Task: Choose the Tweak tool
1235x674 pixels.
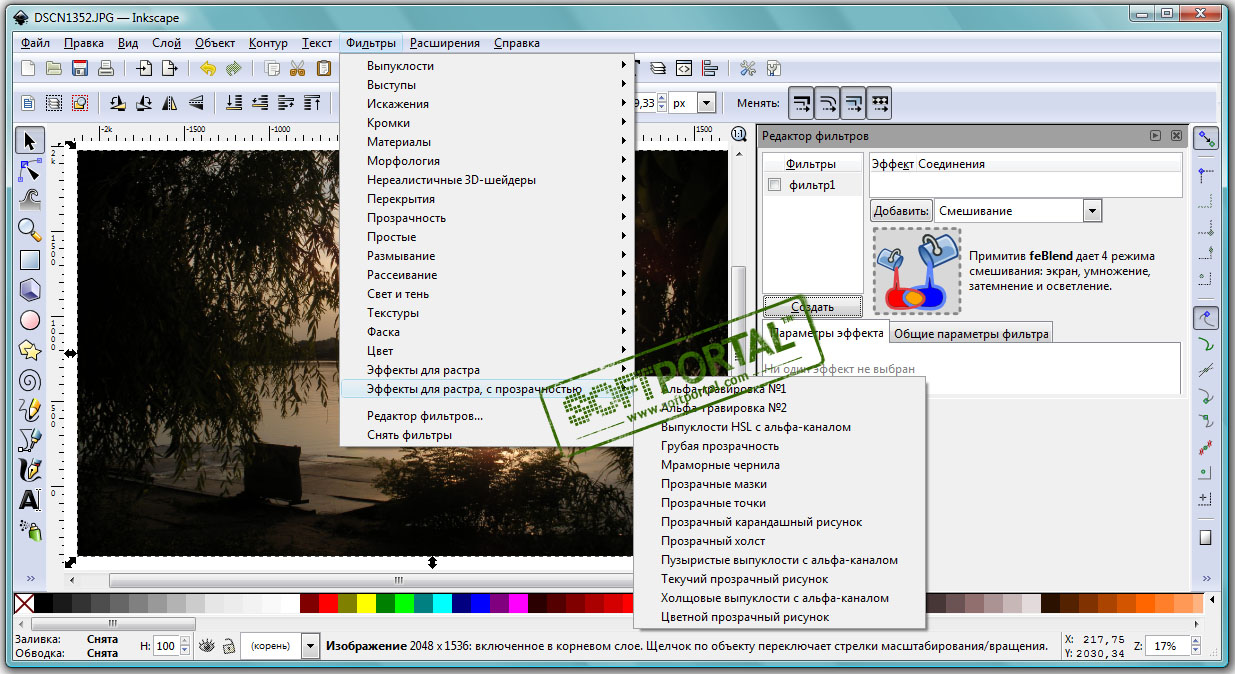Action: [30, 199]
